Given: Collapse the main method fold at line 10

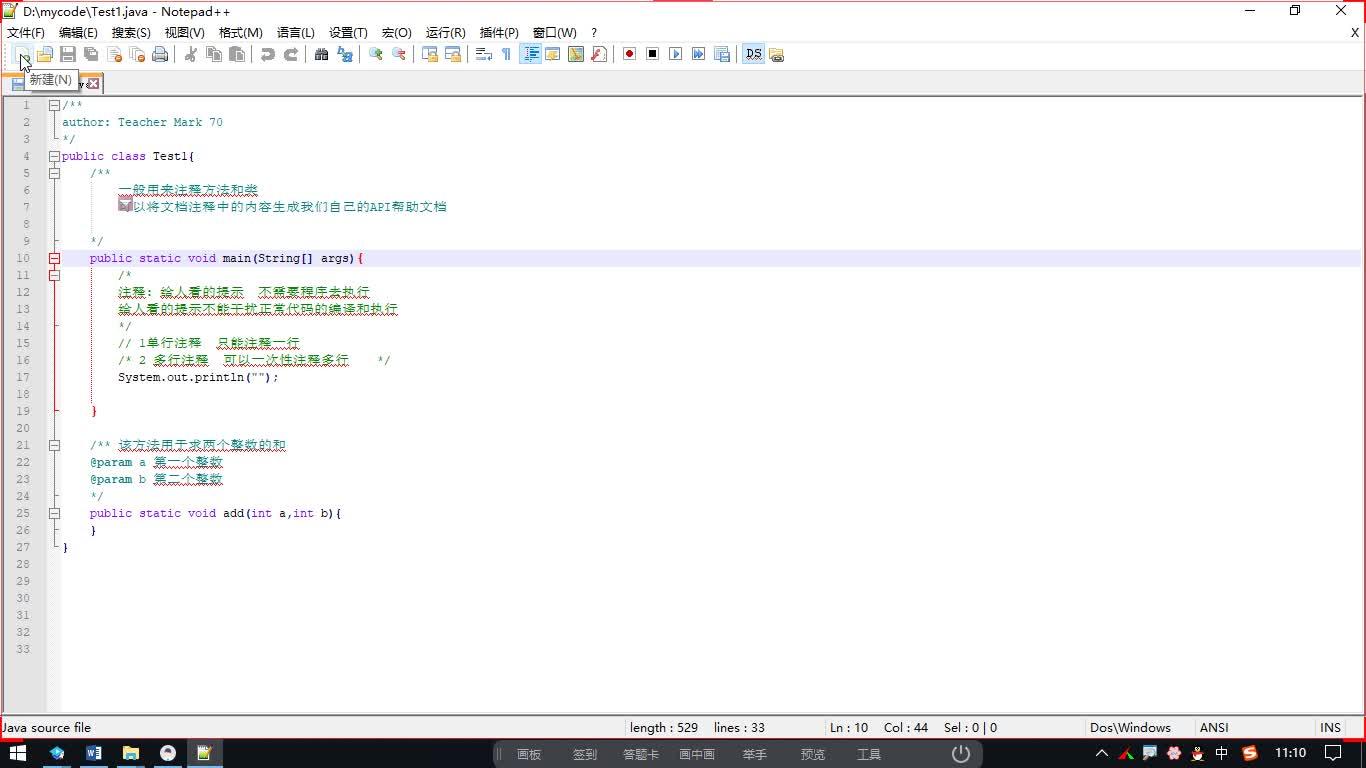Looking at the screenshot, I should [x=54, y=258].
